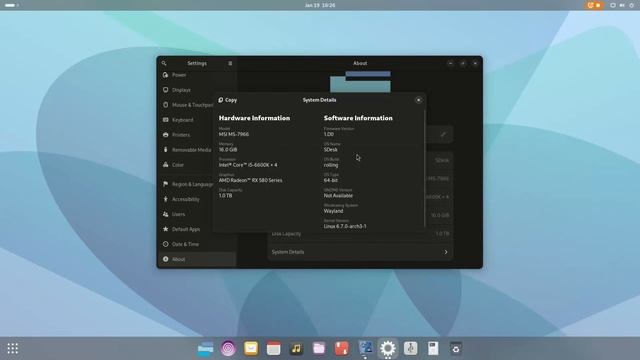This screenshot has height=360, width=640.
Task: Click the edit pencil icon for device name
Action: (x=443, y=135)
